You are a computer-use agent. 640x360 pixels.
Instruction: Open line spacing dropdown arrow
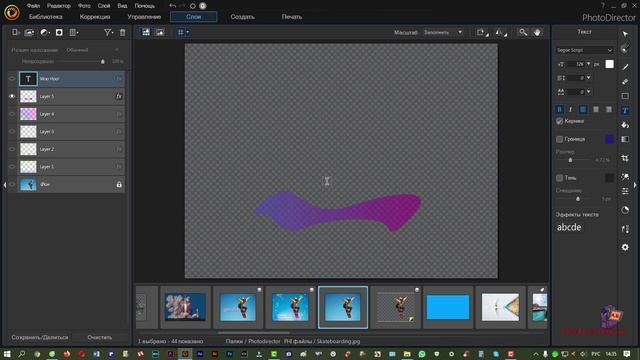588,78
